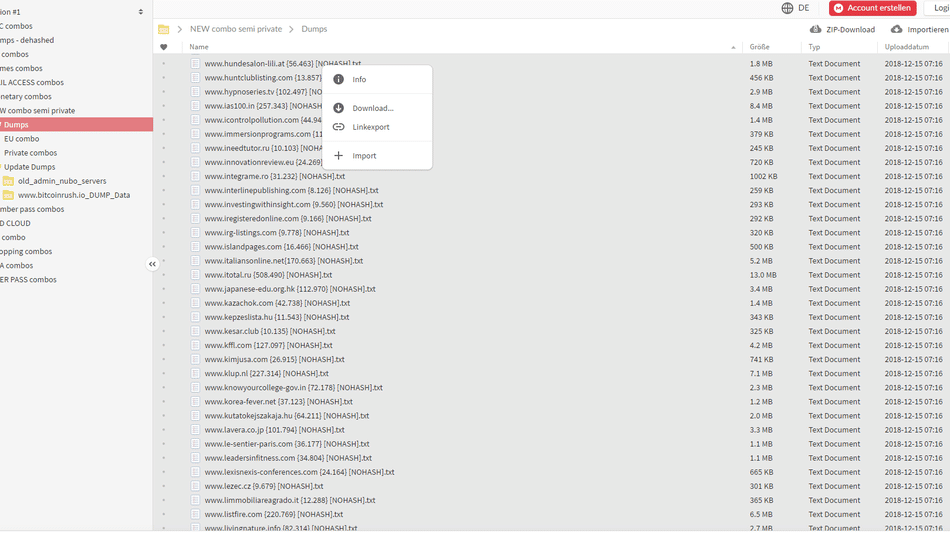Select file www.le-sentier-paris.com {36.177} [NOHASH].txt
The width and height of the screenshot is (950, 534).
point(287,444)
